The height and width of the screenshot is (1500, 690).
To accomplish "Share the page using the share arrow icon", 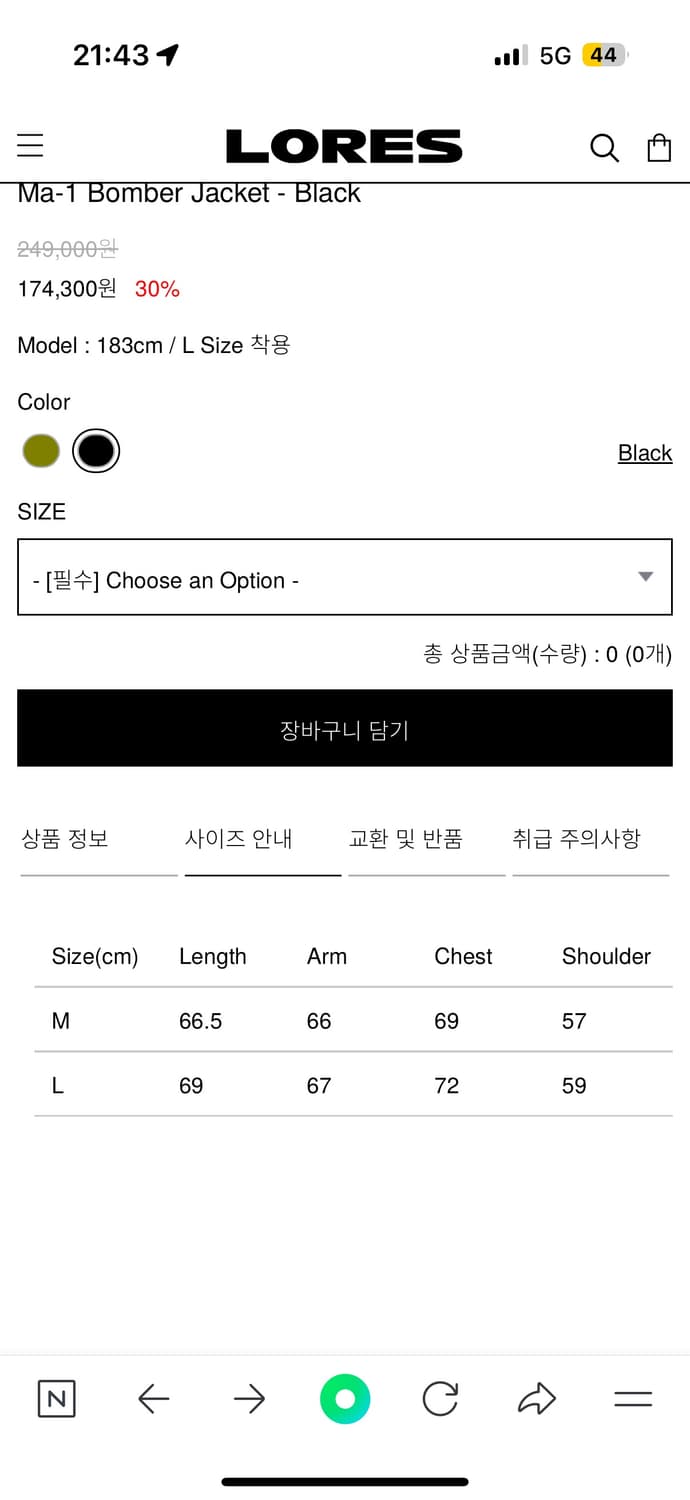I will pos(536,1399).
